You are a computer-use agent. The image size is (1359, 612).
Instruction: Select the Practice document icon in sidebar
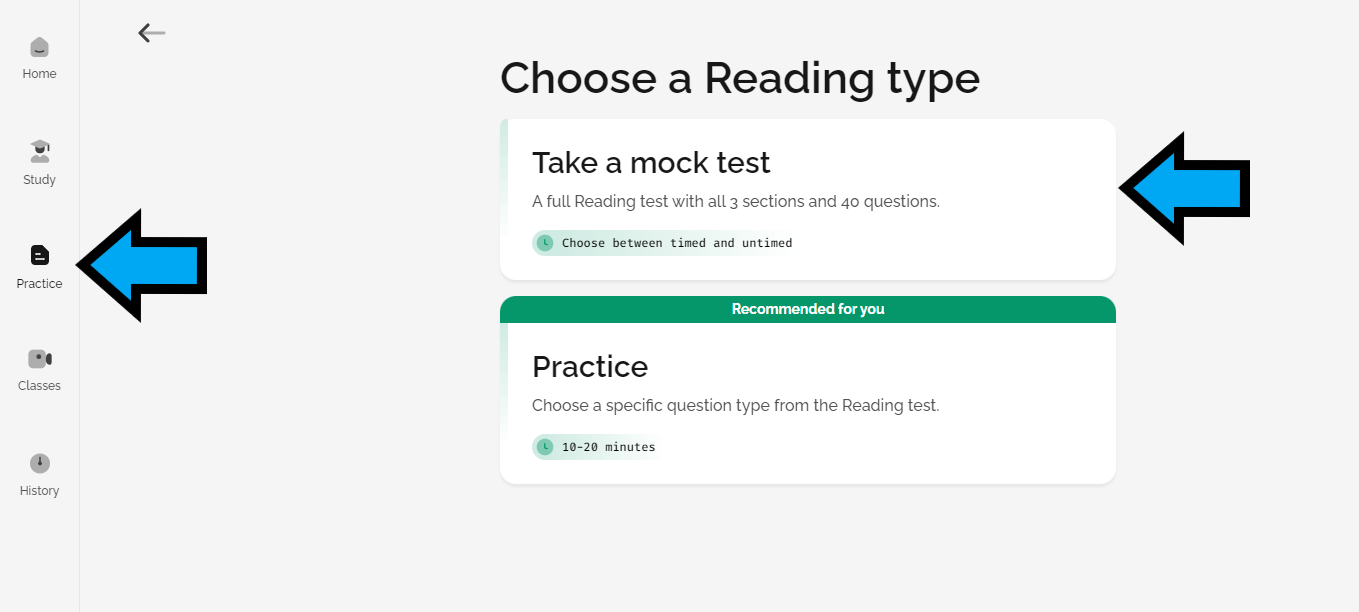39,255
